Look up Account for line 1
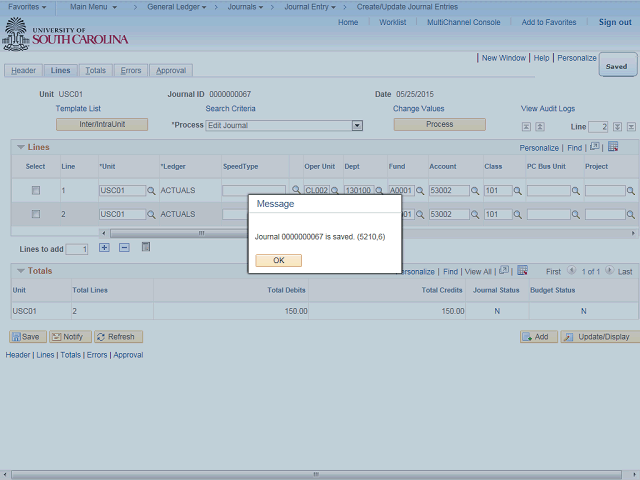640x480 pixels. 475,191
